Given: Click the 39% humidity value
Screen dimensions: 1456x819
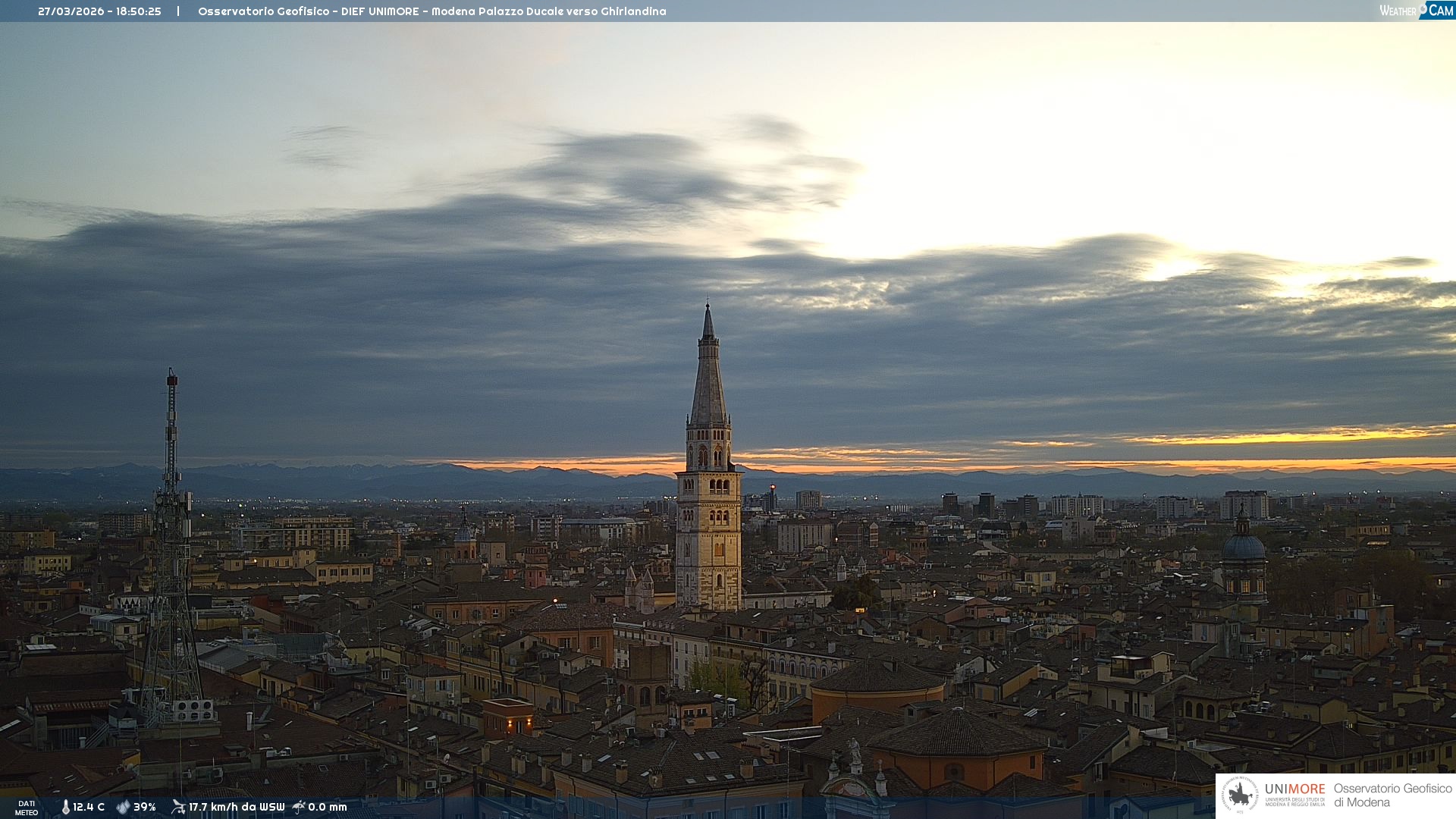Looking at the screenshot, I should tap(145, 808).
